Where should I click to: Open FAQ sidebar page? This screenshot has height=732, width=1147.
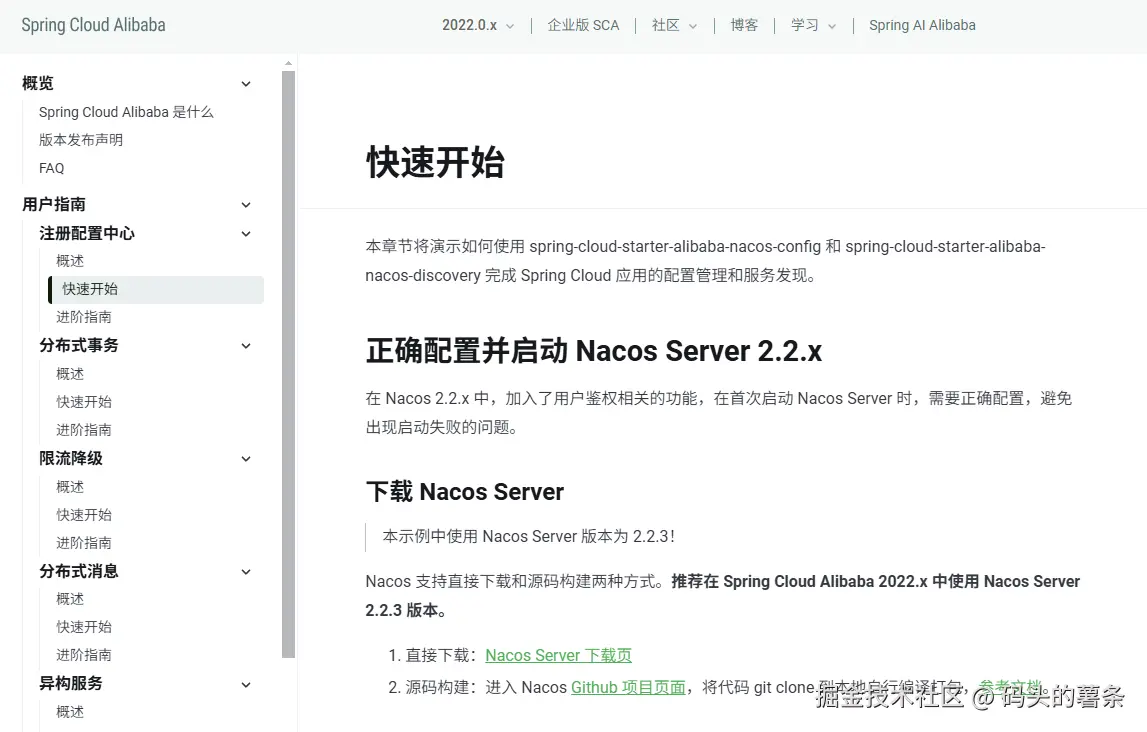[51, 168]
